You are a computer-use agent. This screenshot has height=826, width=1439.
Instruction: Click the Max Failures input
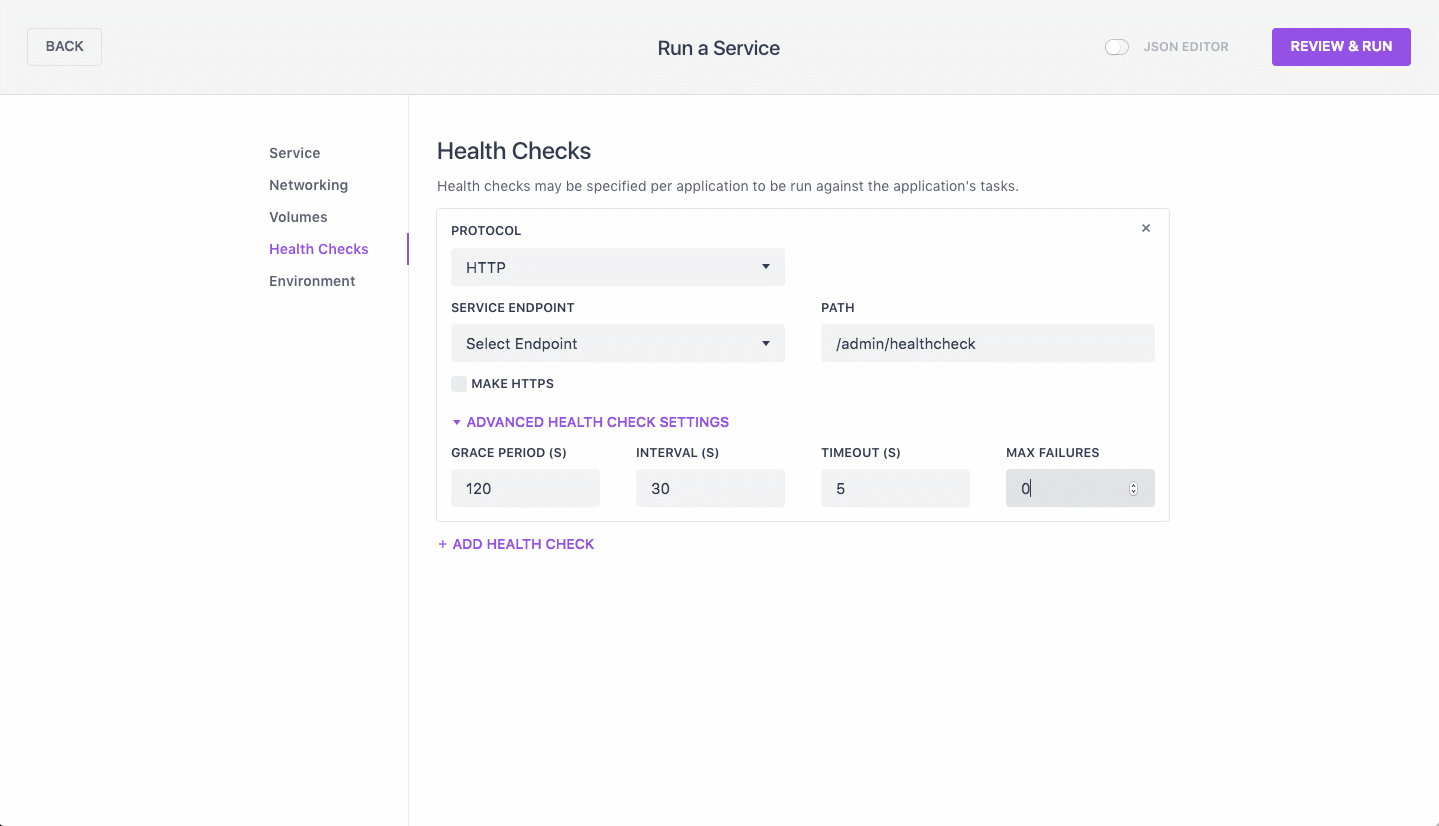coord(1080,488)
